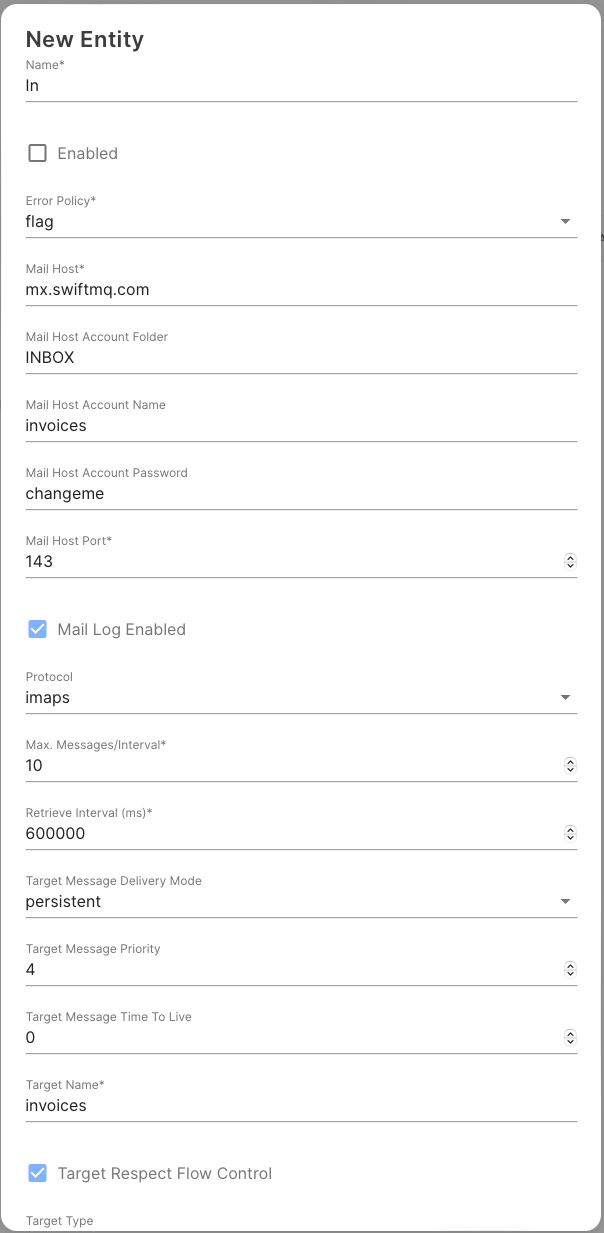This screenshot has width=604, height=1233.
Task: Click the Target Message Priority stepper
Action: click(x=570, y=970)
